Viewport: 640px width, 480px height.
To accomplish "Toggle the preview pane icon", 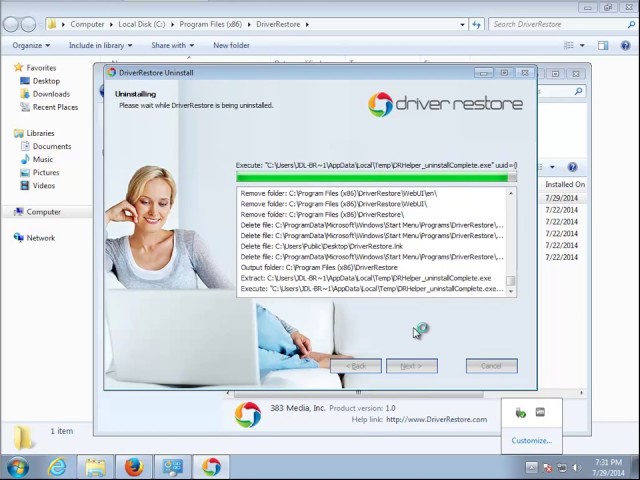I will [x=603, y=45].
